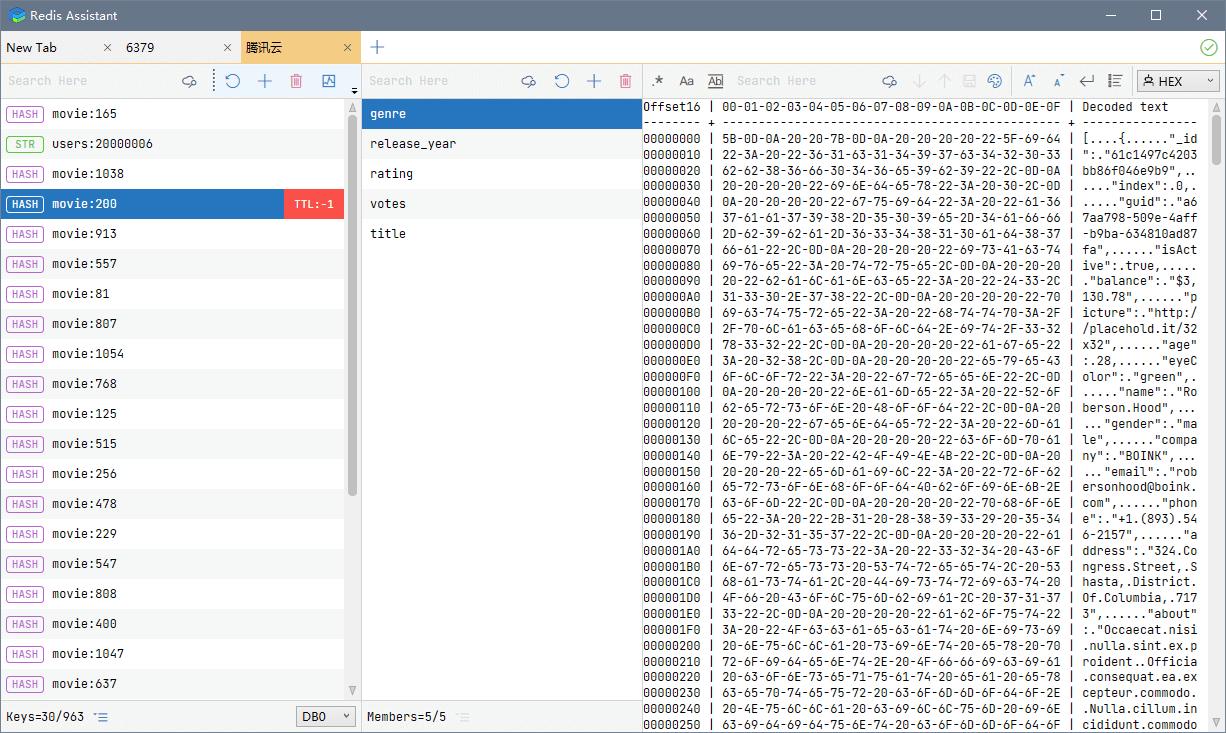Click the Members count list icon
1226x733 pixels.
click(464, 717)
